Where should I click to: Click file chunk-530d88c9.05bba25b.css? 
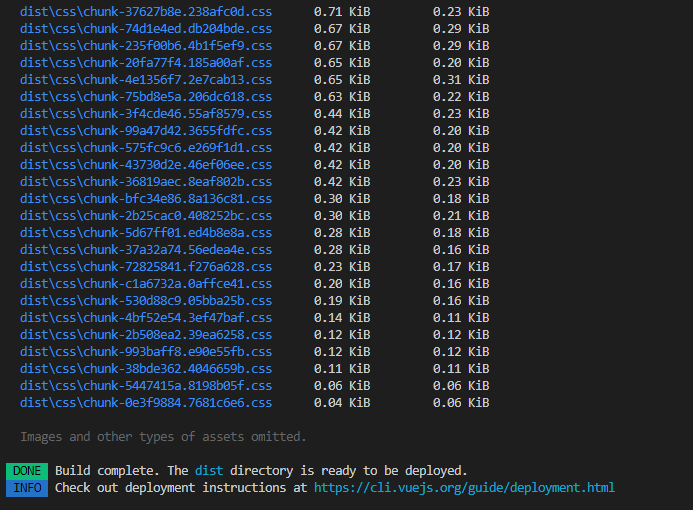[x=146, y=301]
